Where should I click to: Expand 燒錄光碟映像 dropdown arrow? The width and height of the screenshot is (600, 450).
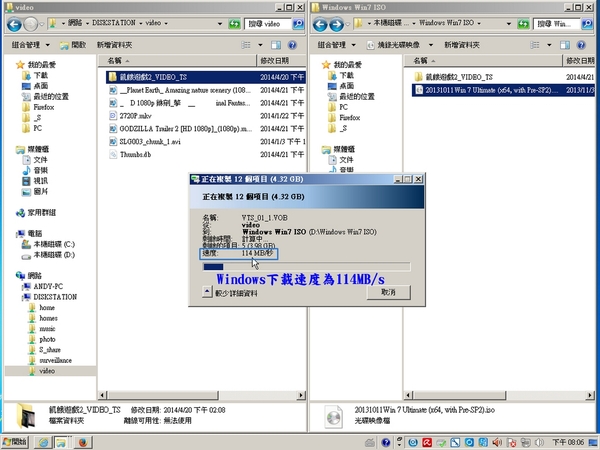coord(430,45)
